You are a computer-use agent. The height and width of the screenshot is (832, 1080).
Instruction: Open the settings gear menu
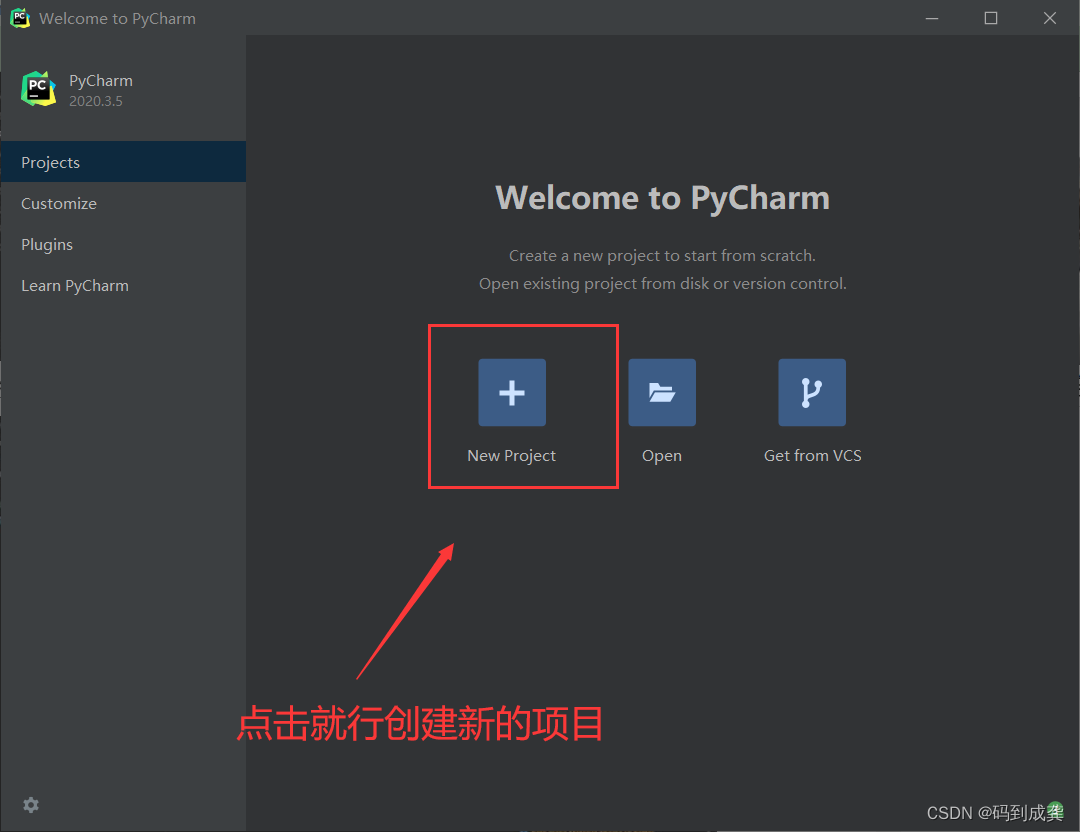pyautogui.click(x=31, y=805)
